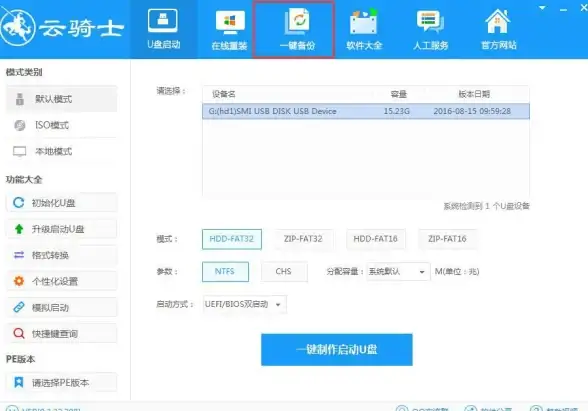588x411 pixels.
Task: Click the 模式类别 section heading
Action: (x=24, y=72)
